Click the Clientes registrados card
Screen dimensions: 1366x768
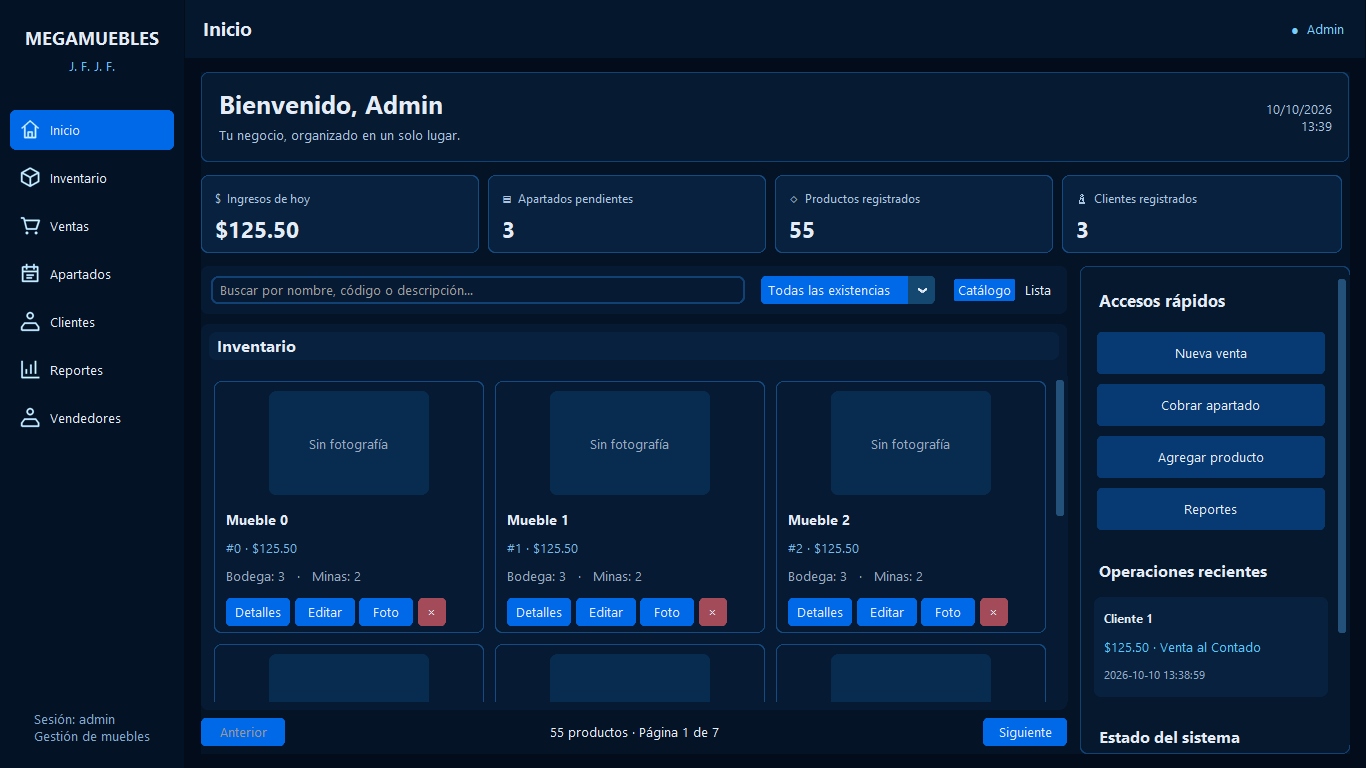coord(1202,214)
